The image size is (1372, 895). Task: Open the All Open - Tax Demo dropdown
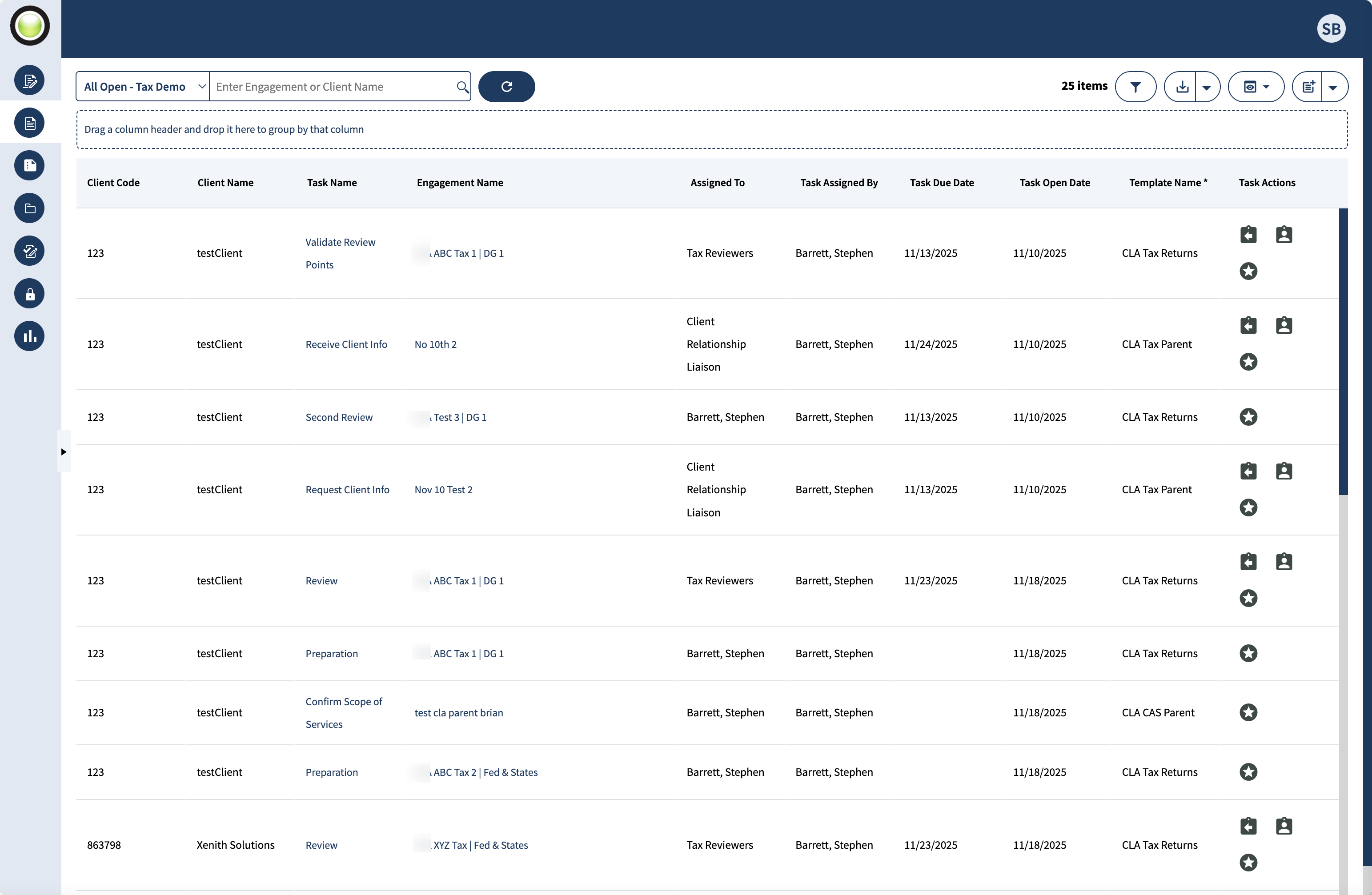143,87
